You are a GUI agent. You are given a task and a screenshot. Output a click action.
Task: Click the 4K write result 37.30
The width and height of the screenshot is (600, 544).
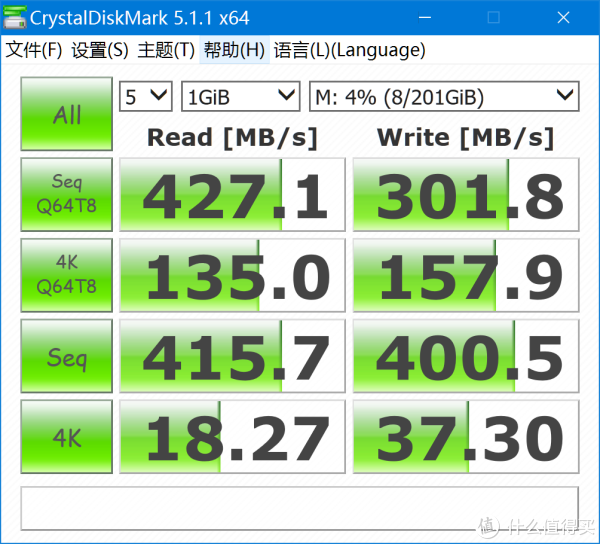(x=466, y=437)
